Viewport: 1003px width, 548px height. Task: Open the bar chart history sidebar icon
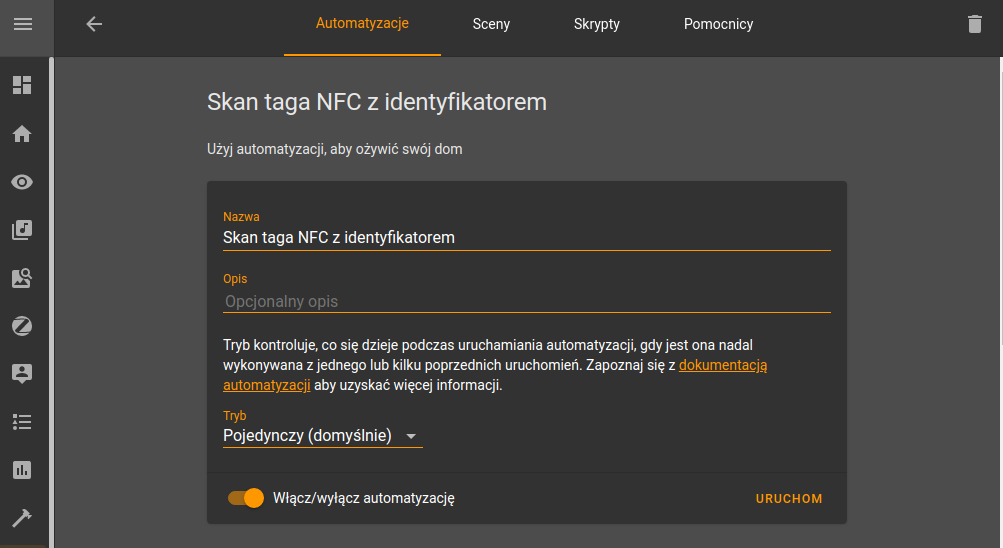coord(22,470)
